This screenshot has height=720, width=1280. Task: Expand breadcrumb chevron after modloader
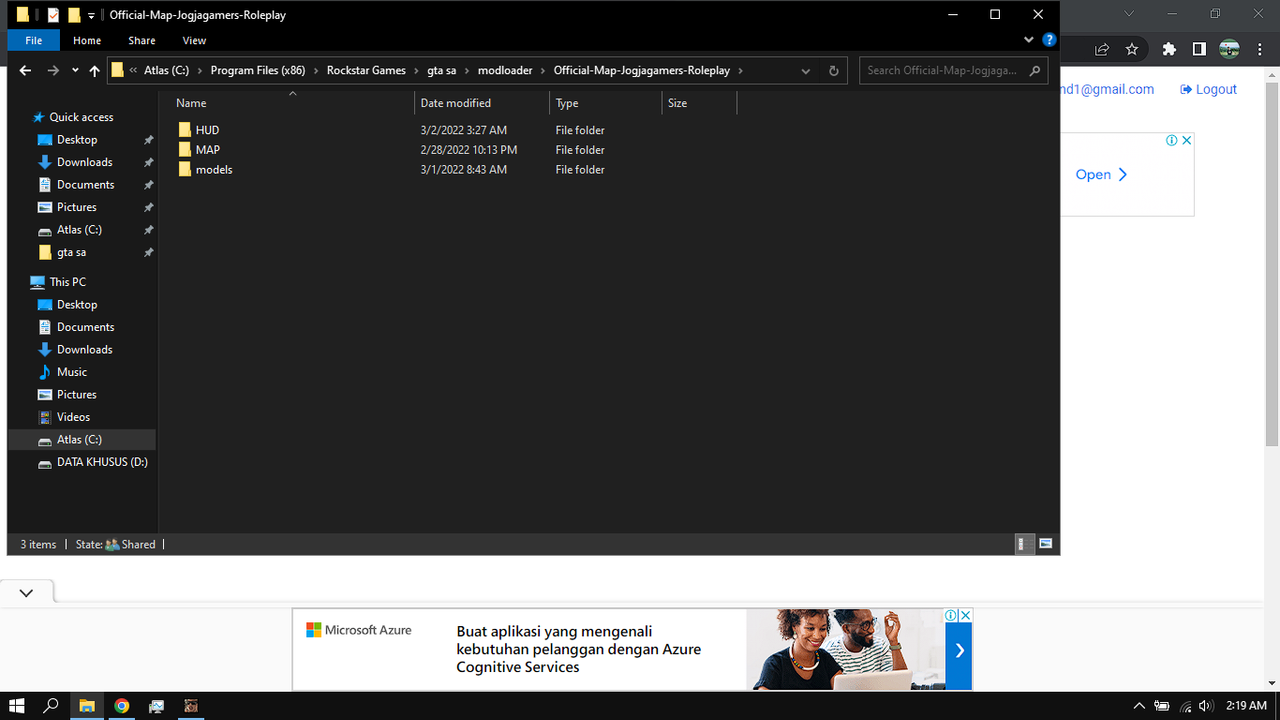click(544, 71)
